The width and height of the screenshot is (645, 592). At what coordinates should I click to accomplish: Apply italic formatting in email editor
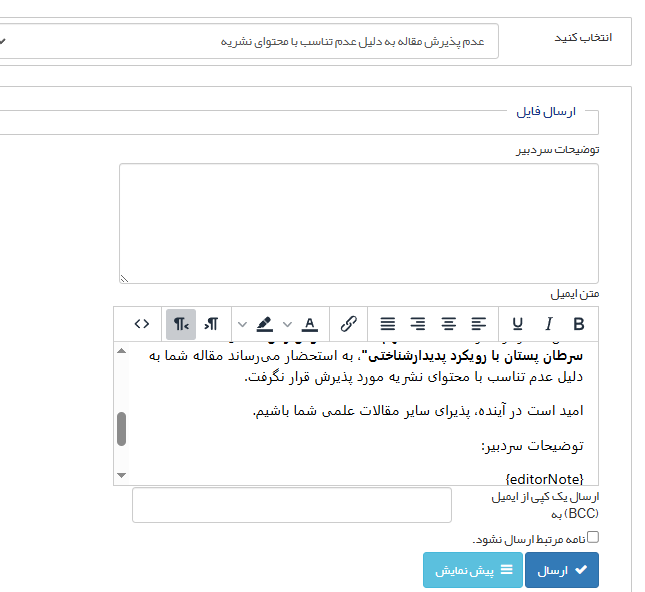[x=548, y=324]
